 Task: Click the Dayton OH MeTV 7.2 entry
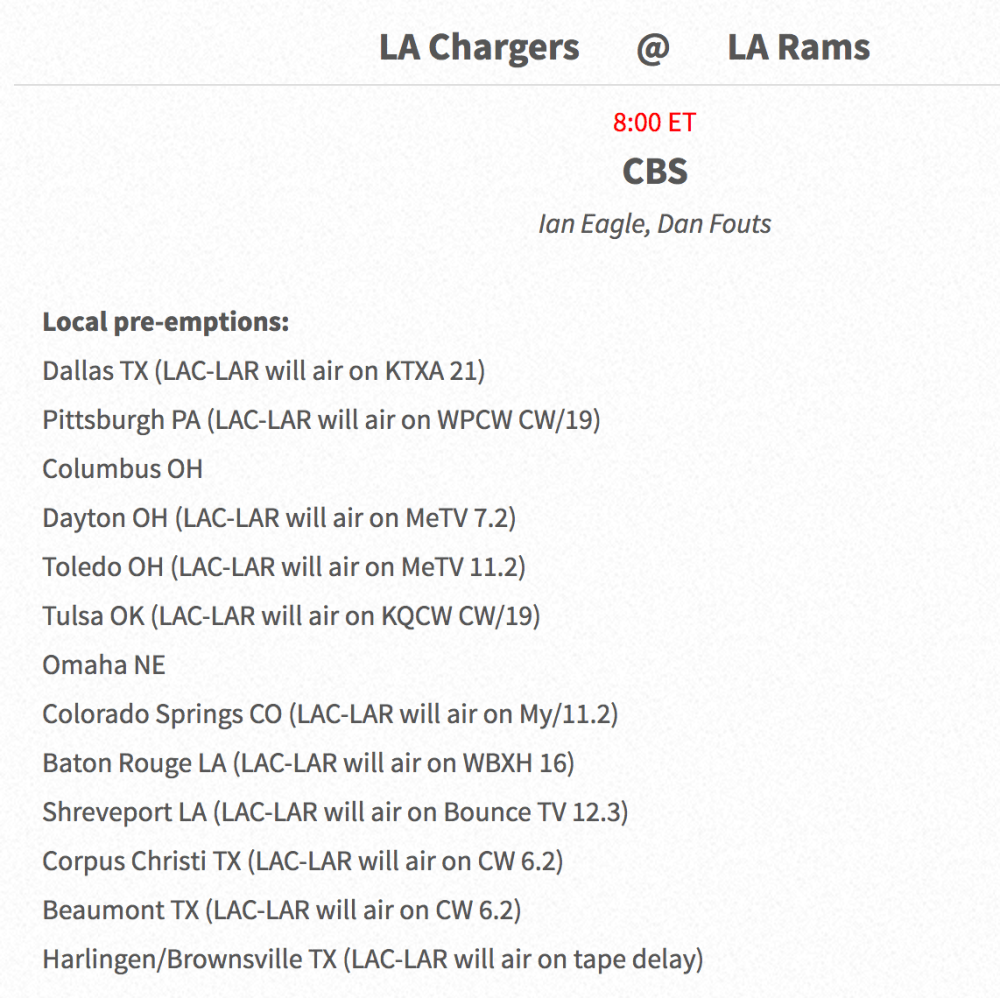[279, 518]
